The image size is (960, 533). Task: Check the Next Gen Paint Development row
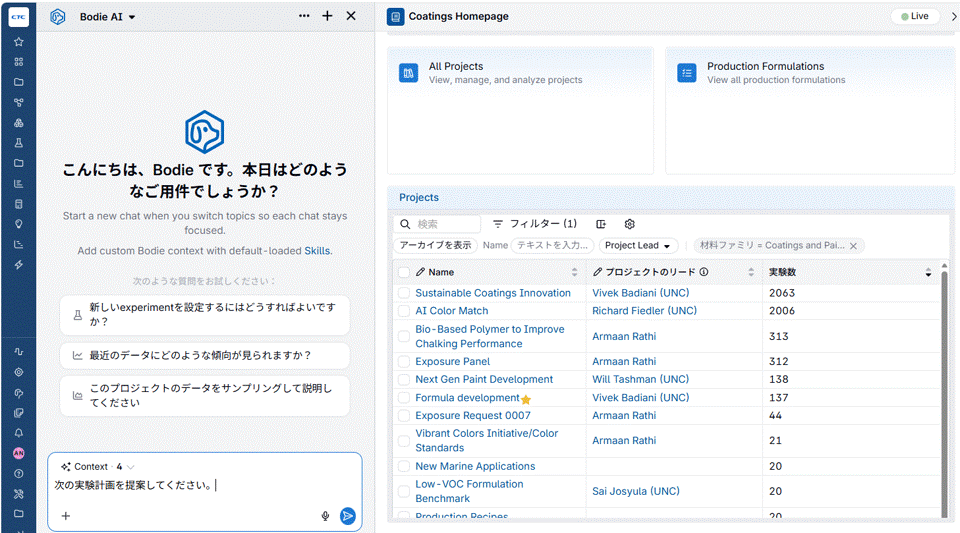pyautogui.click(x=403, y=379)
